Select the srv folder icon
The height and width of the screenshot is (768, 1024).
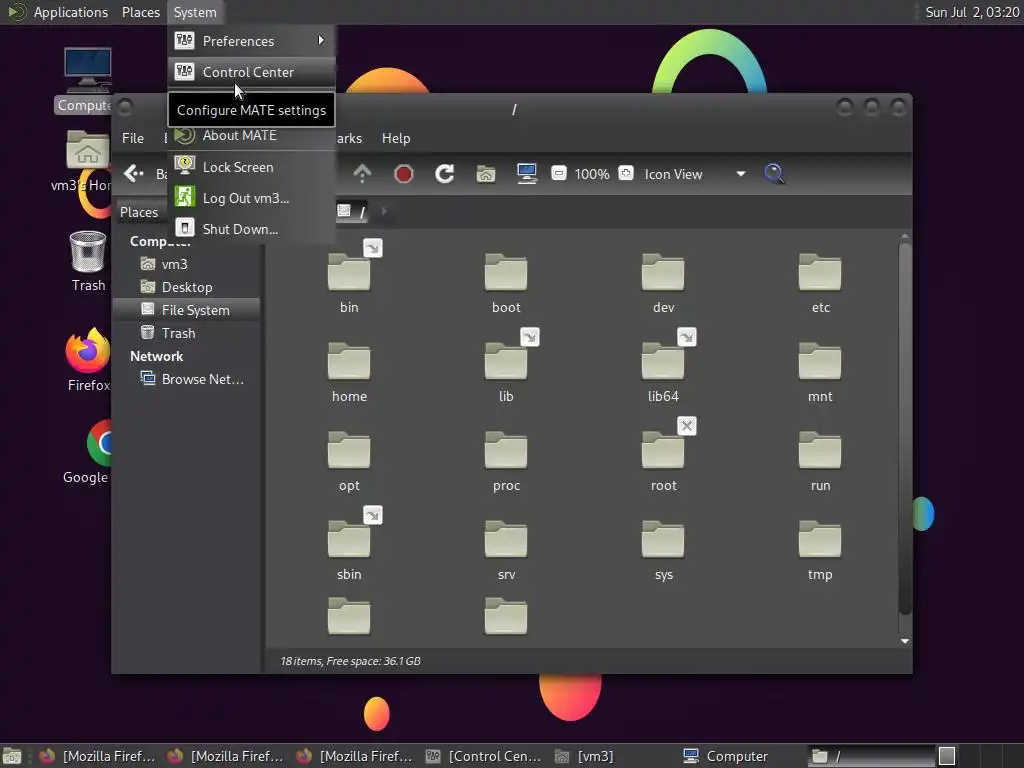(x=506, y=539)
